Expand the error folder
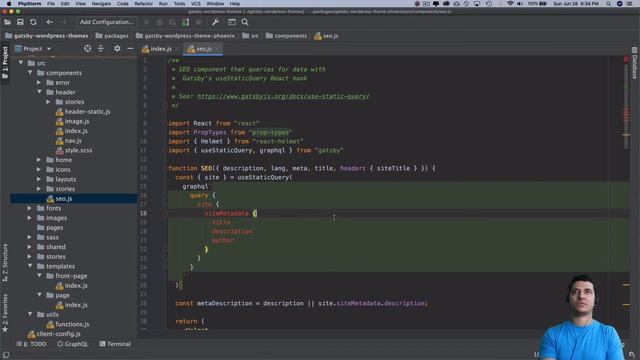The width and height of the screenshot is (640, 360). pyautogui.click(x=39, y=82)
